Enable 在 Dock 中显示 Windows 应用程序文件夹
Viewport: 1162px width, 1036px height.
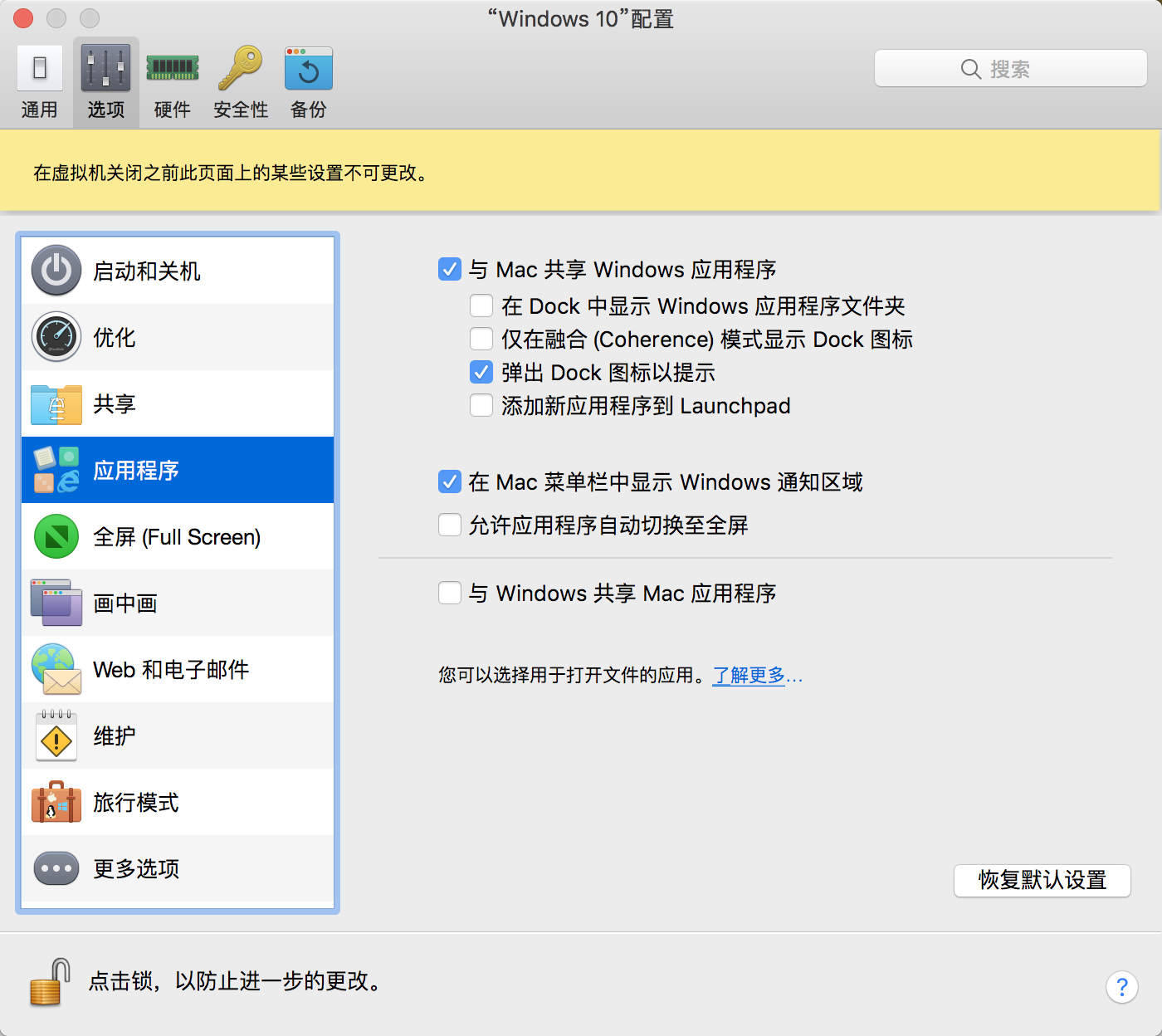(481, 305)
